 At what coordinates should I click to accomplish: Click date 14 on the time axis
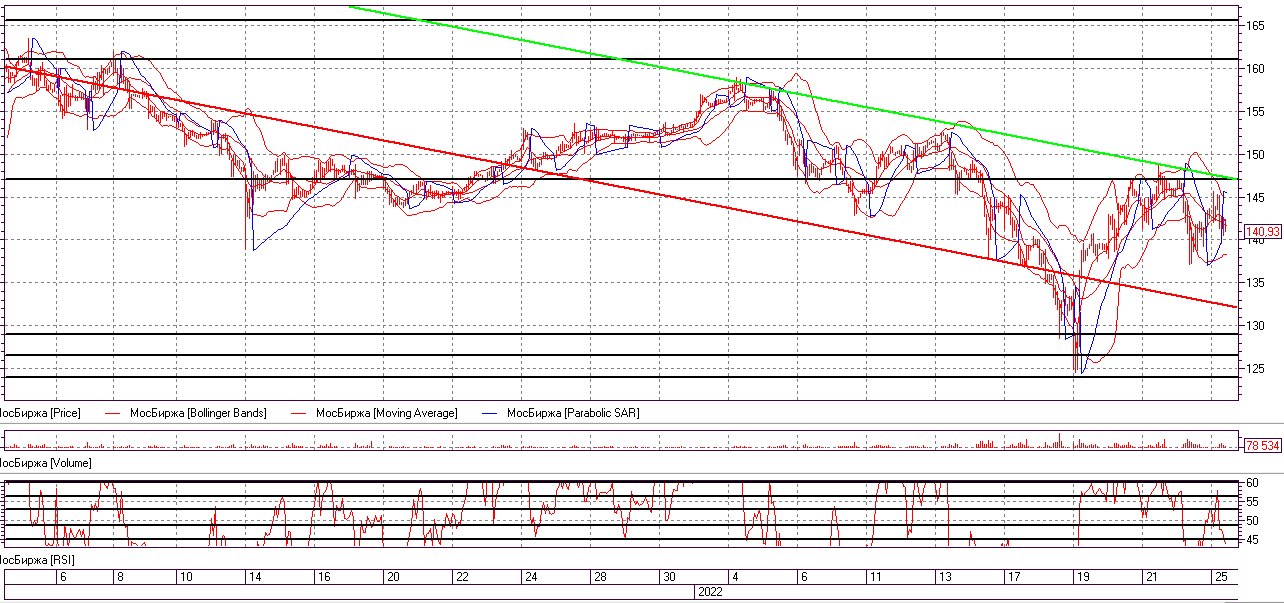point(255,577)
